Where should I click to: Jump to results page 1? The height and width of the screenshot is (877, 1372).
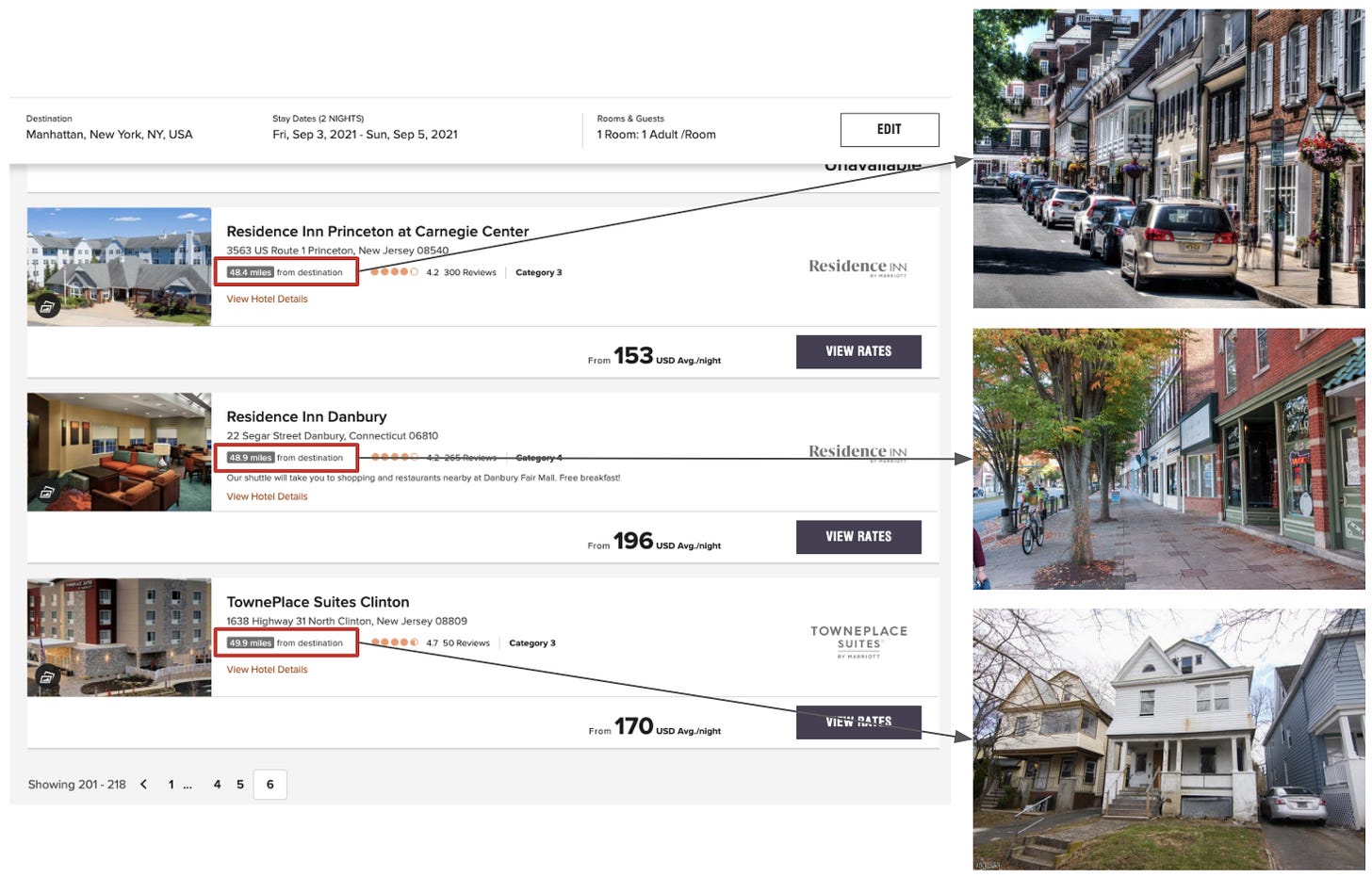(x=171, y=785)
